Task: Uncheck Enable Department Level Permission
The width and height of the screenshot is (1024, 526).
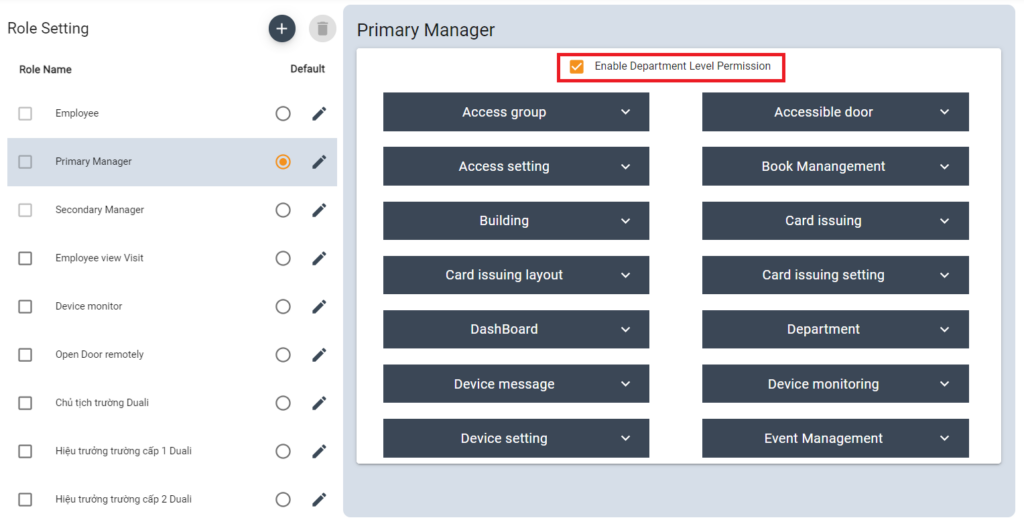Action: coord(577,67)
